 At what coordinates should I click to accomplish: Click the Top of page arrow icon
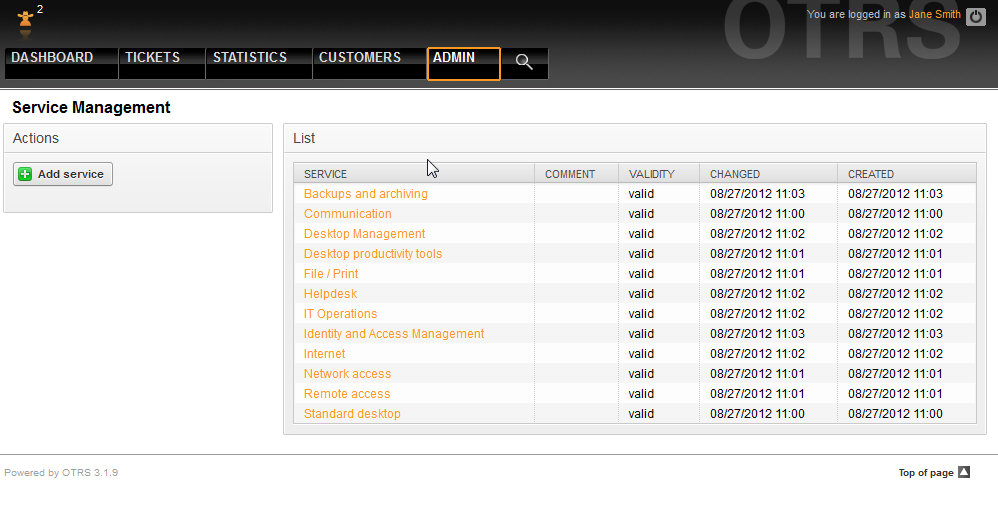(964, 473)
